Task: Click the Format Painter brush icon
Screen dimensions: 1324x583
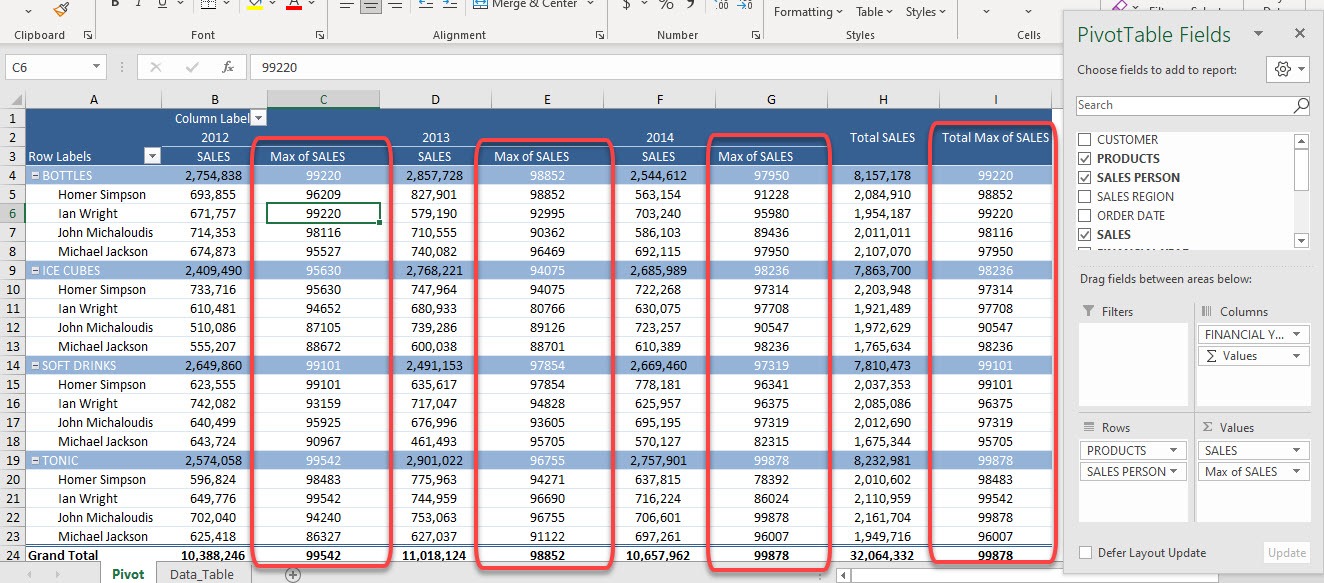Action: click(61, 8)
